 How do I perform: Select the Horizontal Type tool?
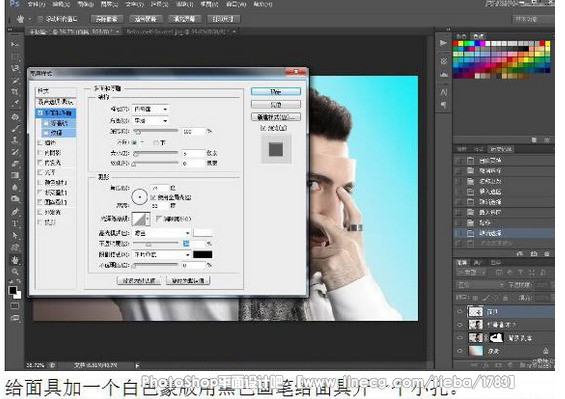15,223
